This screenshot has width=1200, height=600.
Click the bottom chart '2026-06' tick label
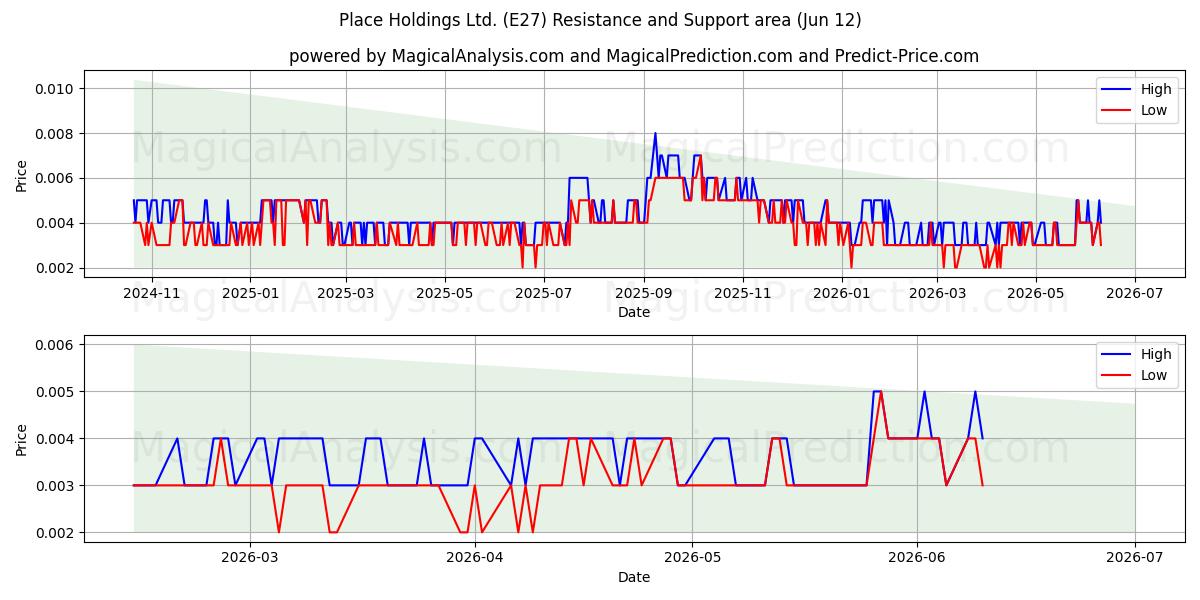pyautogui.click(x=917, y=558)
